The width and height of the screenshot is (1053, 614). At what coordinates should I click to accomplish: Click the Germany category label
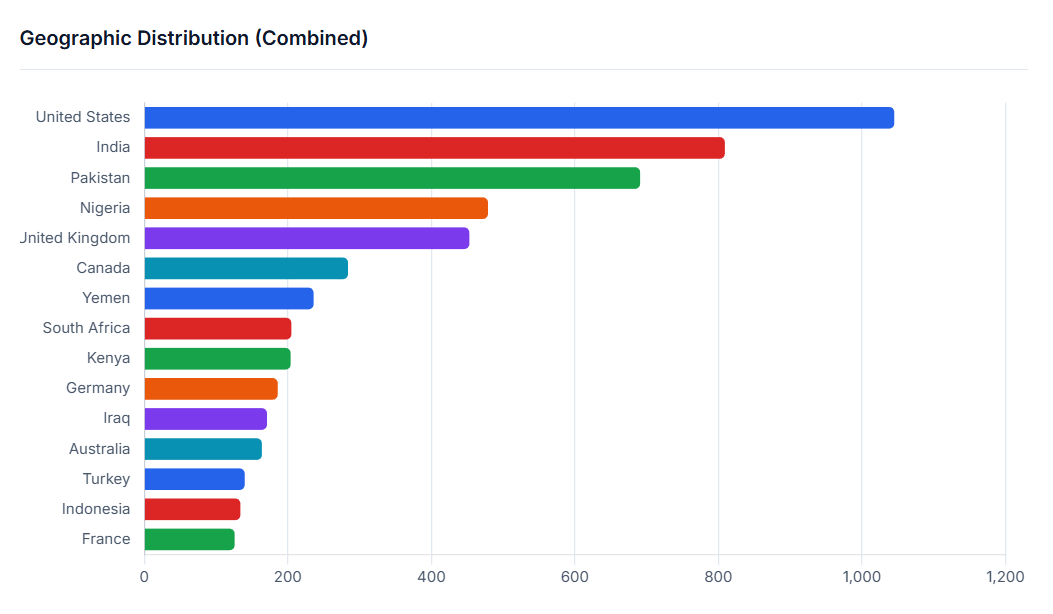[98, 388]
